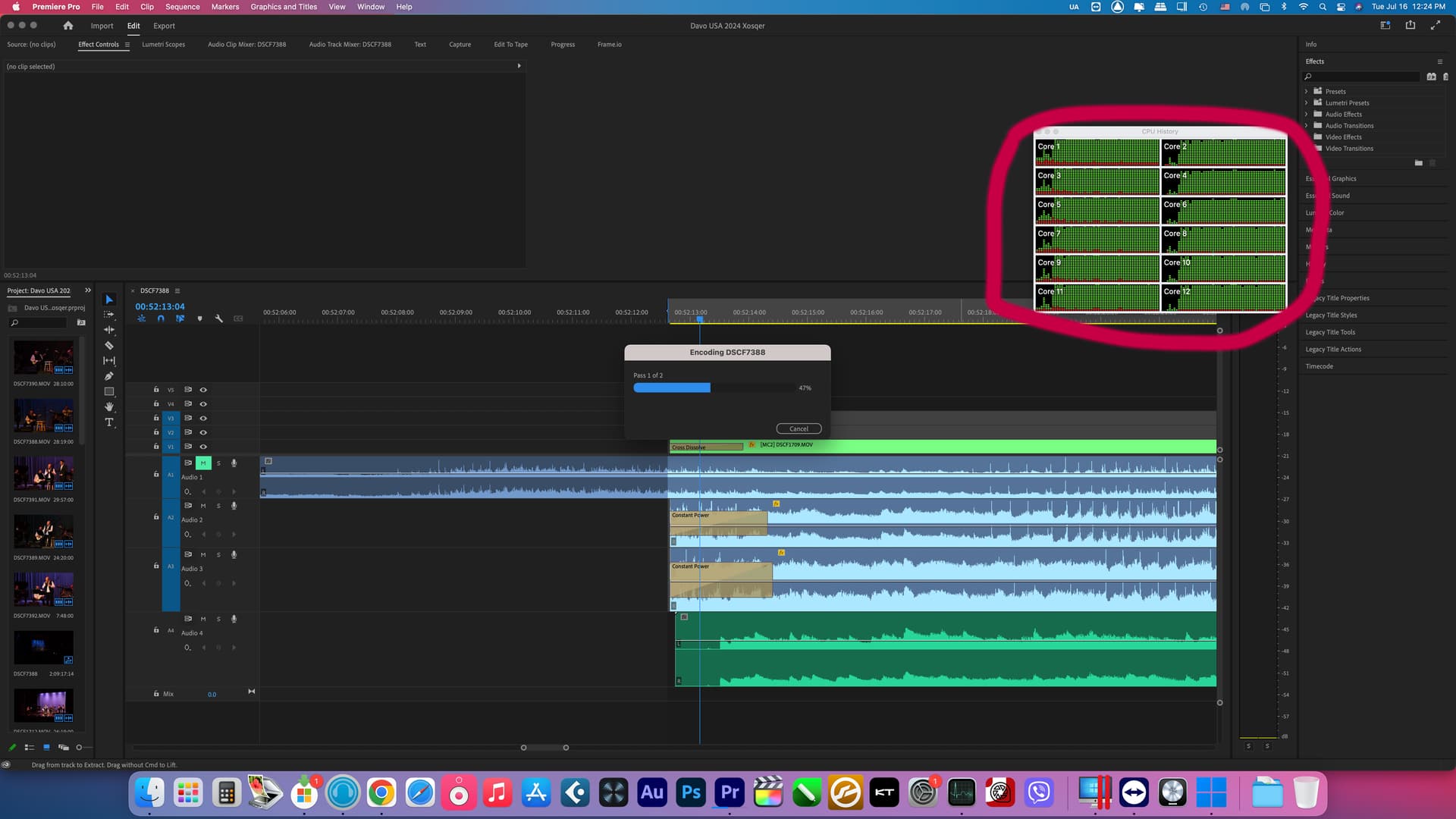
Task: Open the Timecode panel
Action: pyautogui.click(x=1319, y=366)
